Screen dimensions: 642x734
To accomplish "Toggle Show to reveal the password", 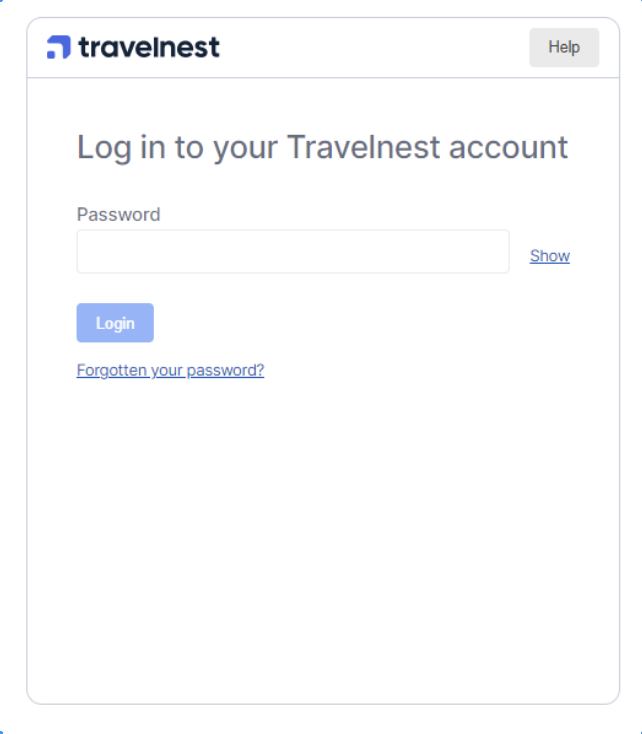I will [x=550, y=256].
